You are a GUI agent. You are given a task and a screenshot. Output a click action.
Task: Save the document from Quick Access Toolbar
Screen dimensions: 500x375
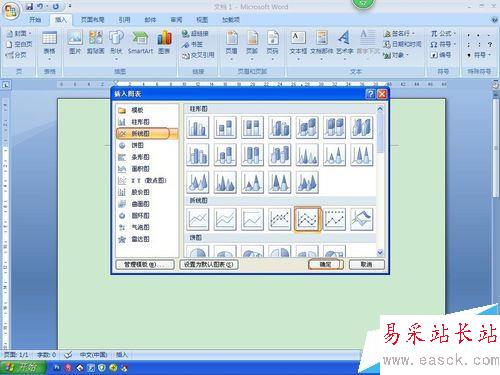click(x=29, y=6)
